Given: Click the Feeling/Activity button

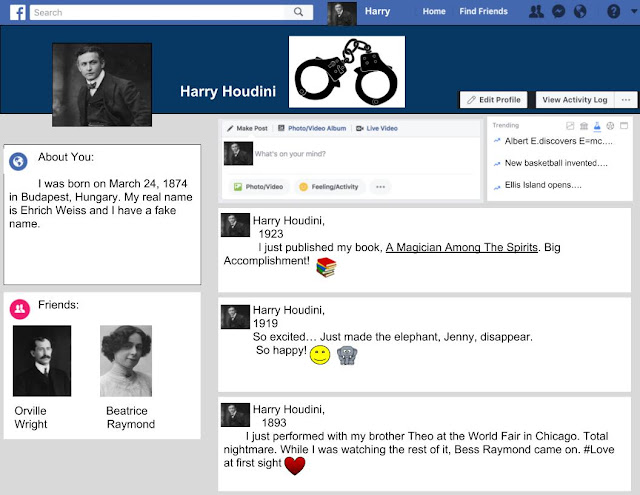Looking at the screenshot, I should tap(329, 187).
